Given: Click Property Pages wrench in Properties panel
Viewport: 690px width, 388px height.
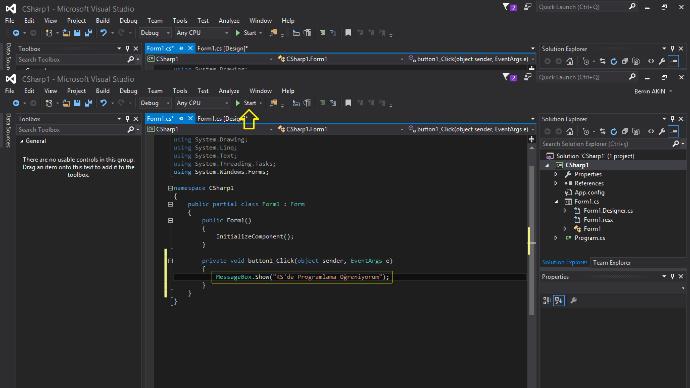Looking at the screenshot, I should click(x=573, y=300).
